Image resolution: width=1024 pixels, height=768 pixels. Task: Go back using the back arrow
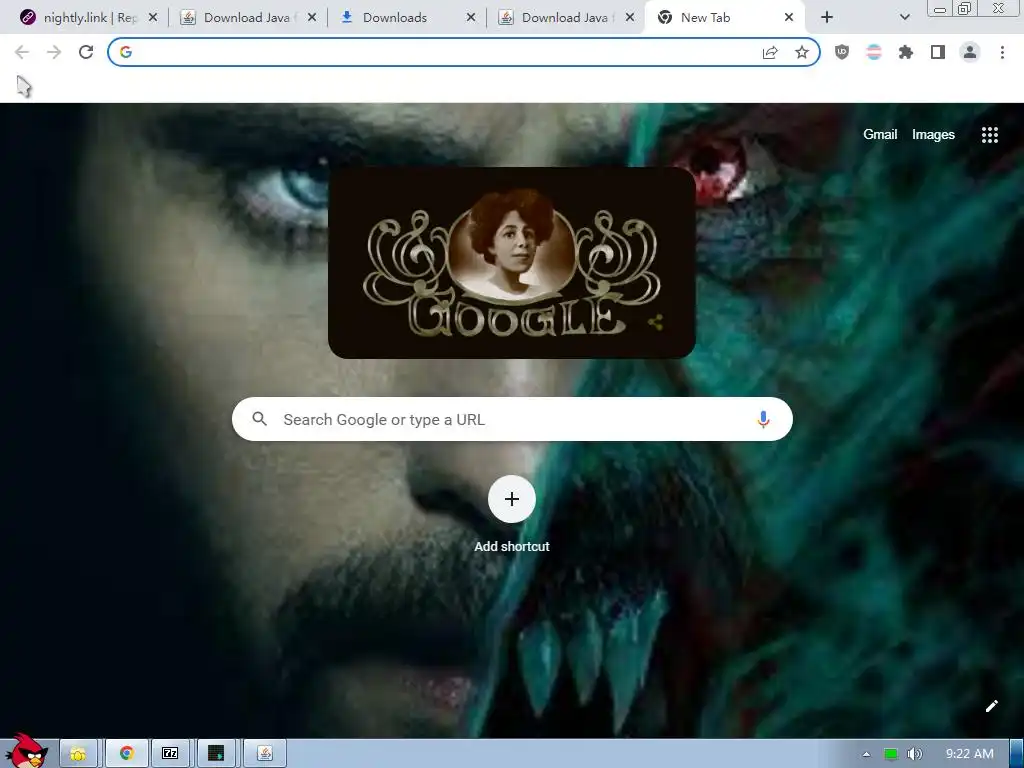(x=22, y=52)
